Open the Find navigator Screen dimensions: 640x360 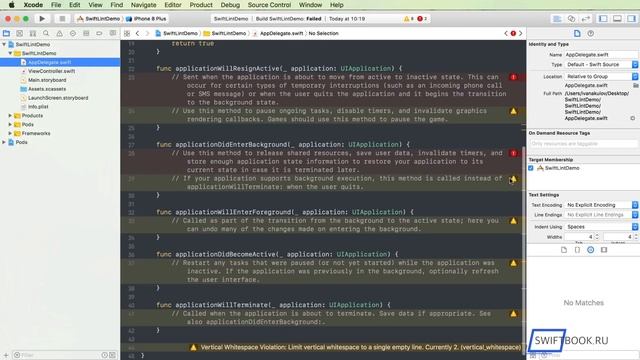coord(46,33)
